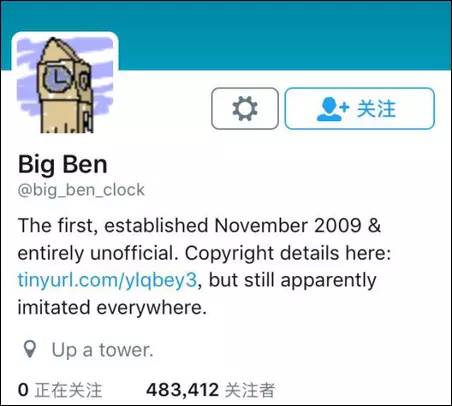Select the "Up a tower." location text
Image resolution: width=452 pixels, height=406 pixels.
click(x=102, y=350)
